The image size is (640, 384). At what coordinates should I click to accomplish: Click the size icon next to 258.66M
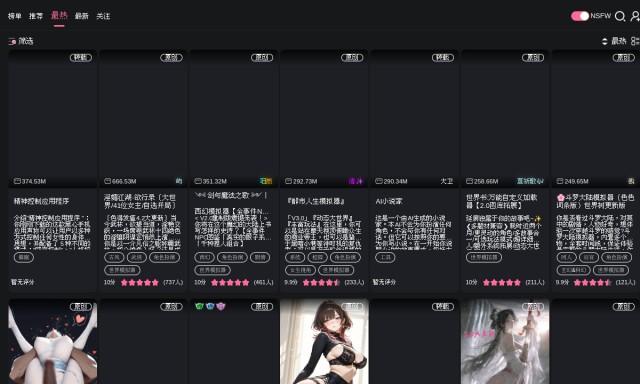469,181
